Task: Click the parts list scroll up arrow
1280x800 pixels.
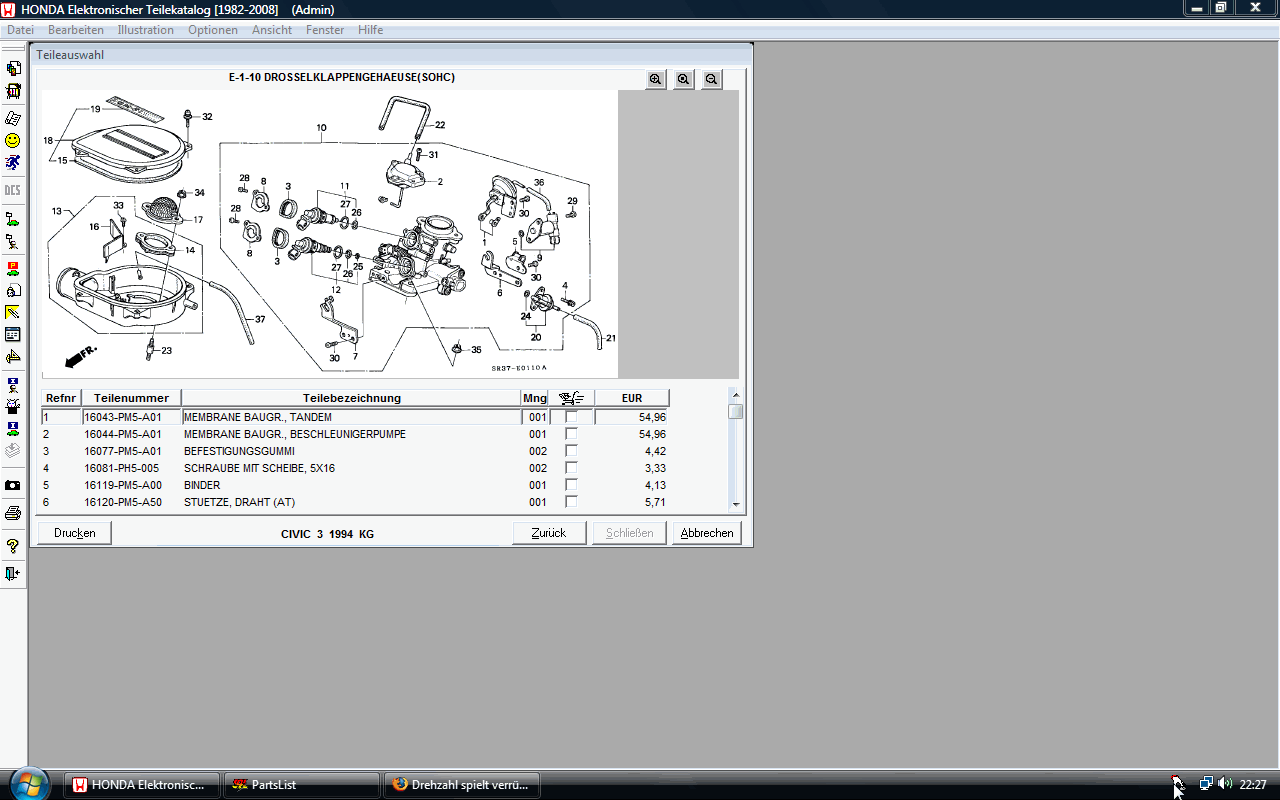Action: click(736, 394)
